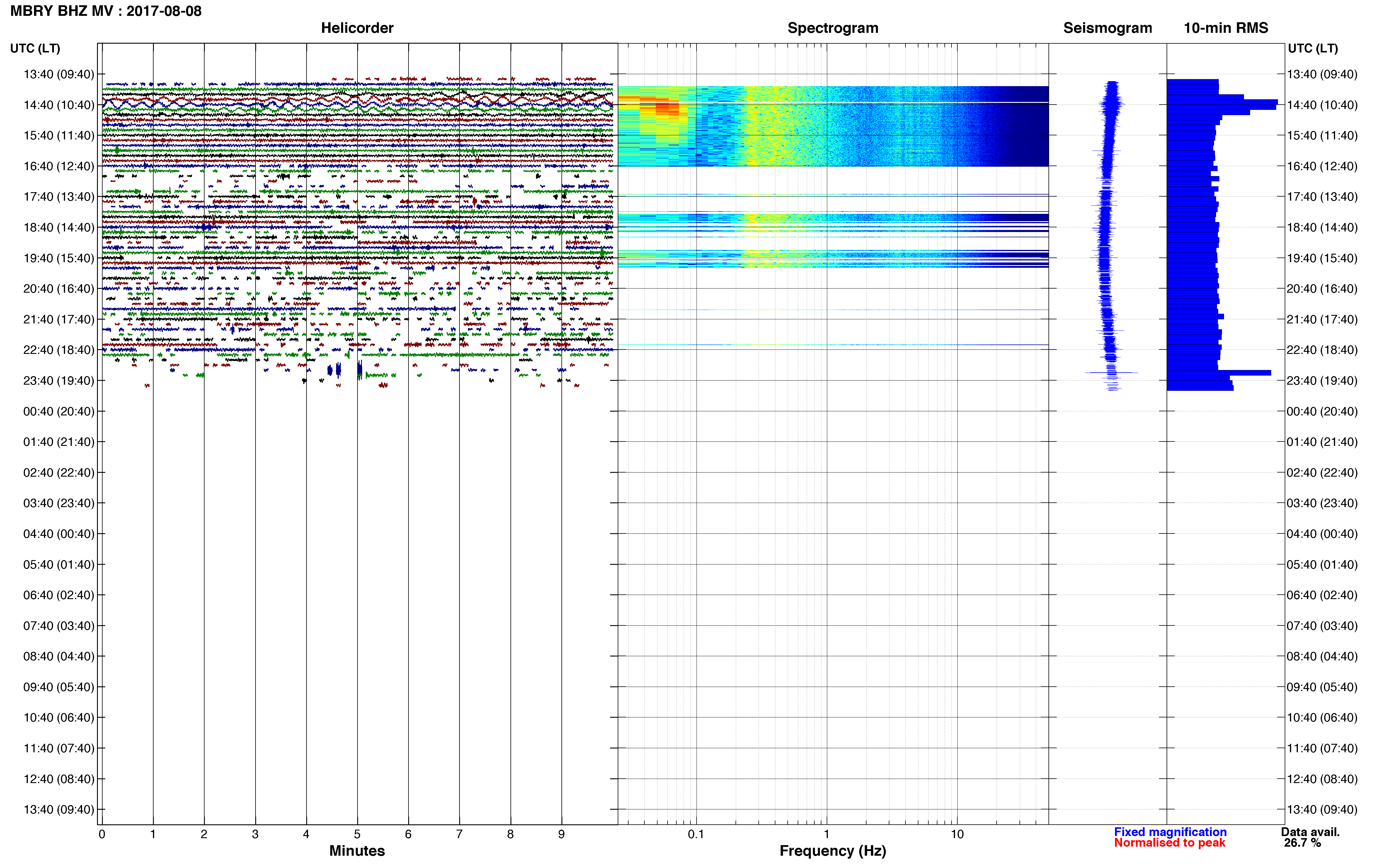Click right-axis time label "07:40 (03:40)"
1389x868 pixels.
pyautogui.click(x=1322, y=626)
